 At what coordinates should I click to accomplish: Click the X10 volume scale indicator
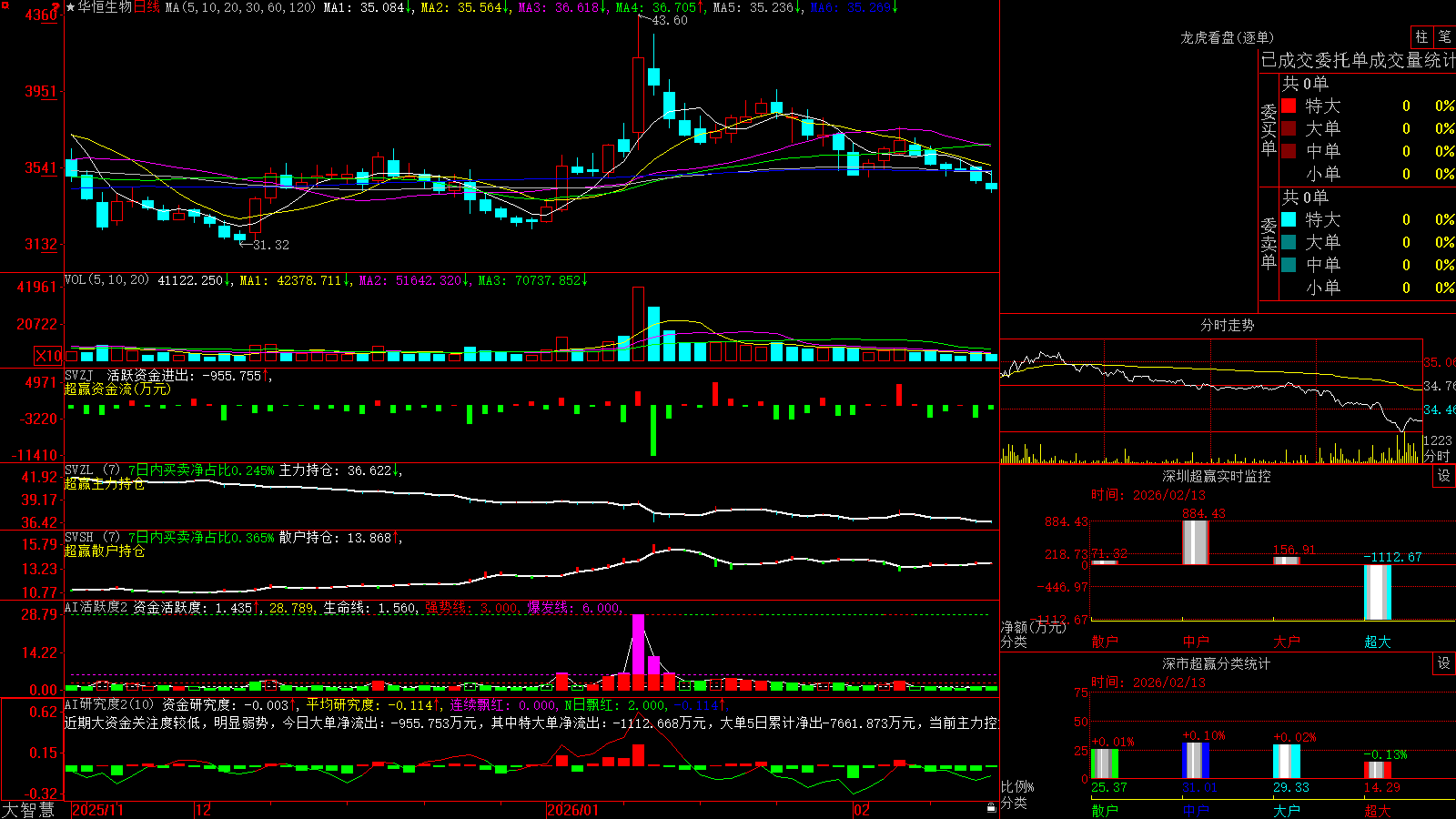coord(48,356)
